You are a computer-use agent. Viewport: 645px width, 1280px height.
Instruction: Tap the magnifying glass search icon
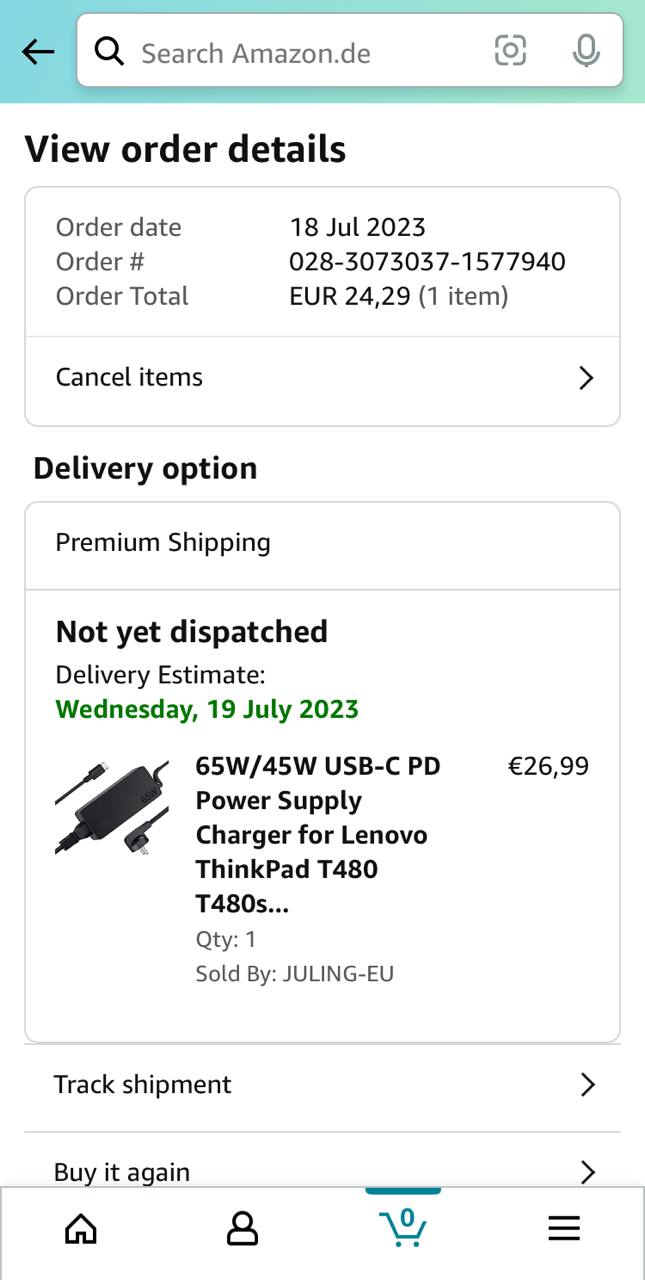(109, 52)
